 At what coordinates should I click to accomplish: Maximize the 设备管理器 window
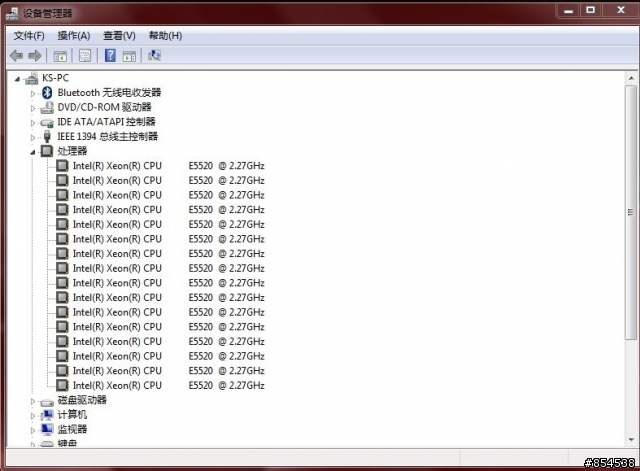[x=590, y=10]
